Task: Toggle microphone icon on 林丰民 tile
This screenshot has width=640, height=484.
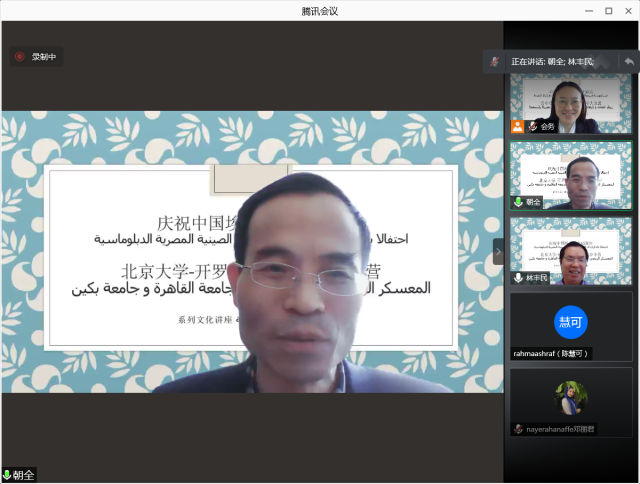Action: tap(518, 277)
